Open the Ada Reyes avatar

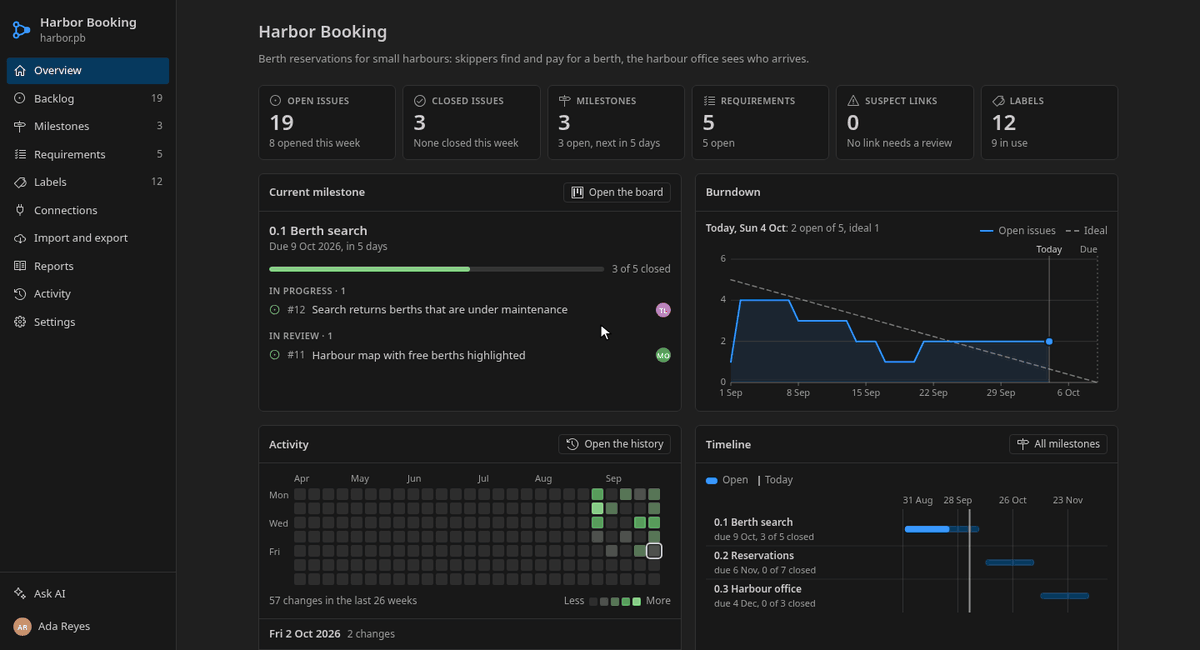pyautogui.click(x=22, y=626)
